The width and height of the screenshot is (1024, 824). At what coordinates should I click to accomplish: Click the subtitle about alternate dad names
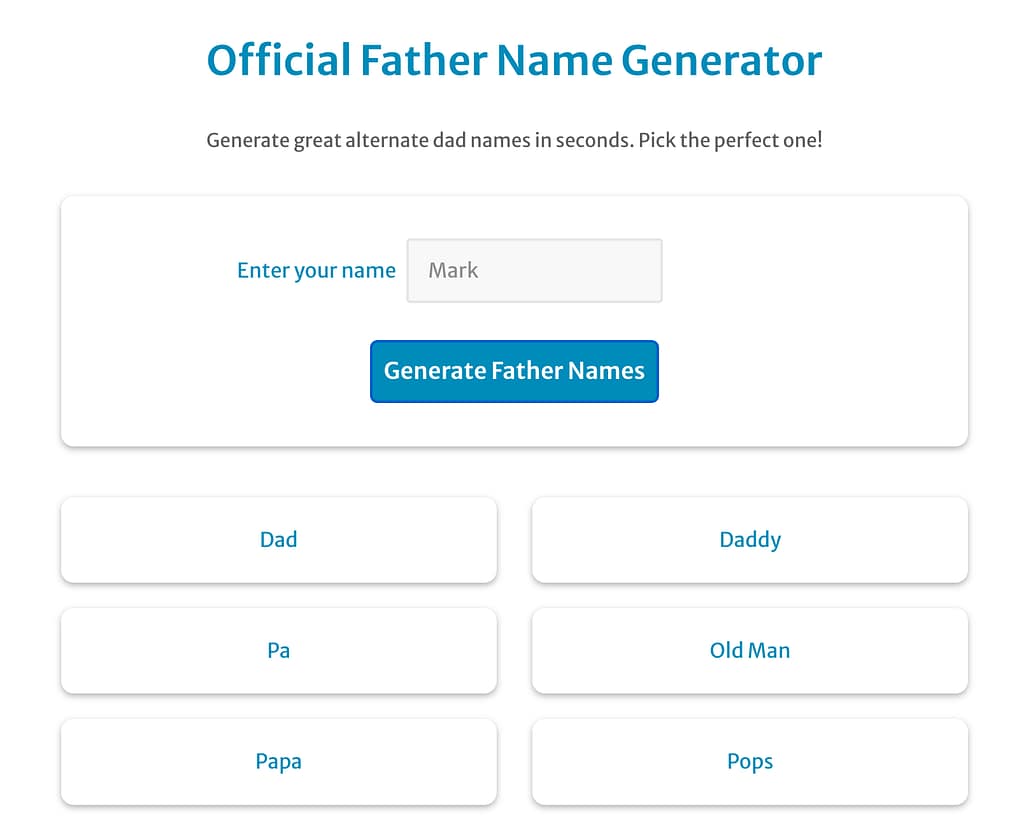coord(514,140)
